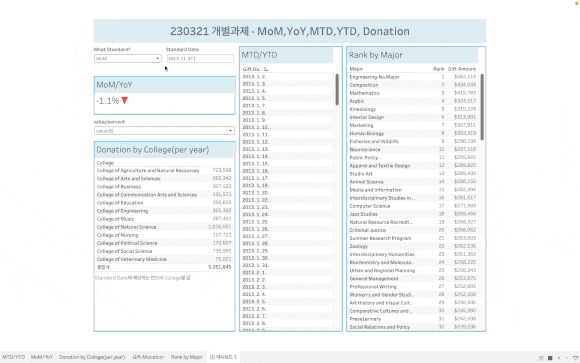
Task: Select the Preveterinary major row
Action: [413, 319]
